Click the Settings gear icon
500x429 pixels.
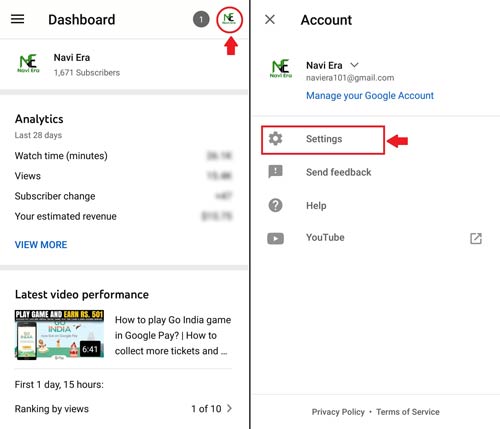276,139
